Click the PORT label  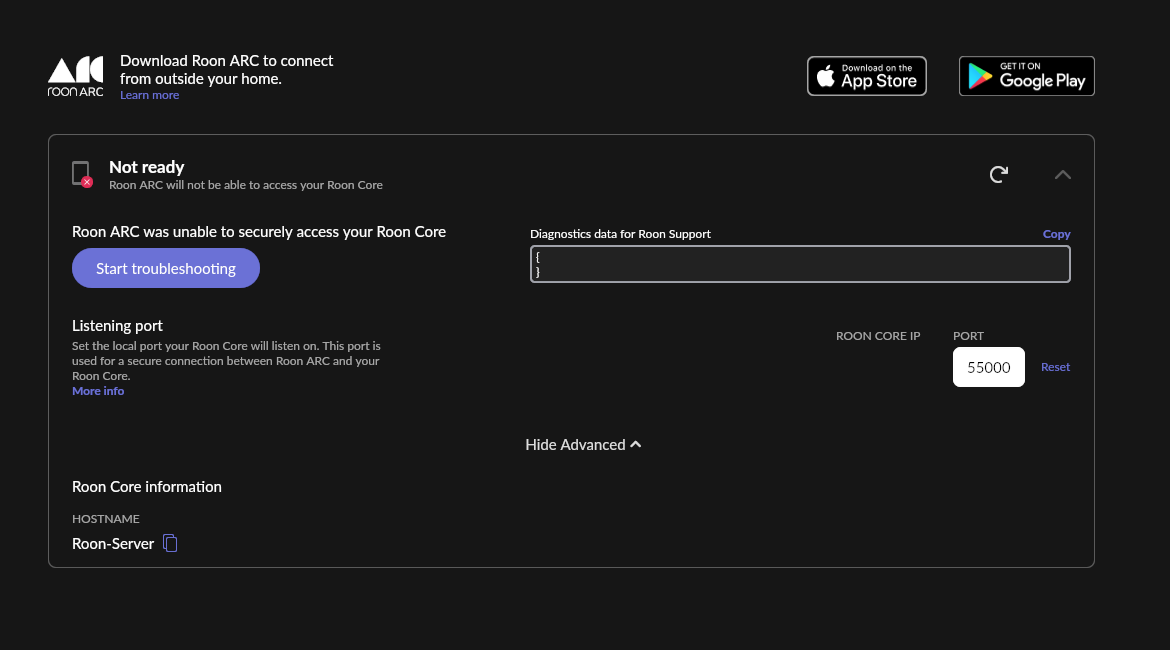click(x=968, y=336)
